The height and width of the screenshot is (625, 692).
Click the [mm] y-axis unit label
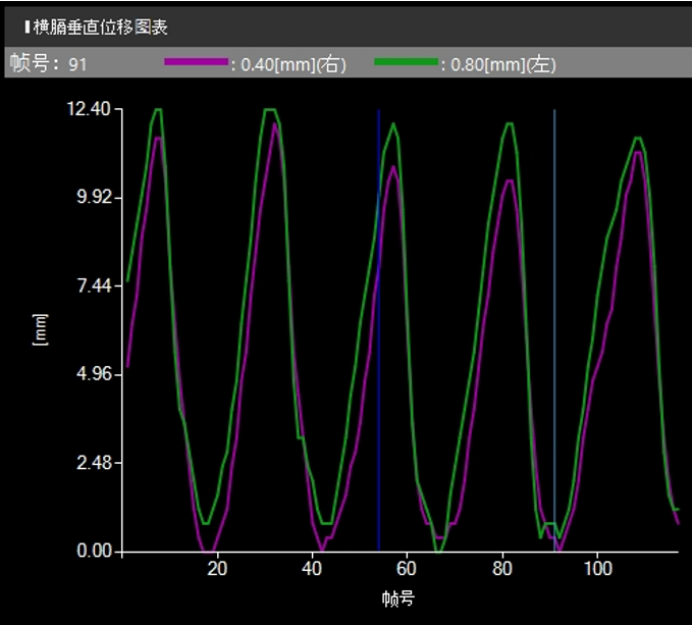click(x=40, y=330)
